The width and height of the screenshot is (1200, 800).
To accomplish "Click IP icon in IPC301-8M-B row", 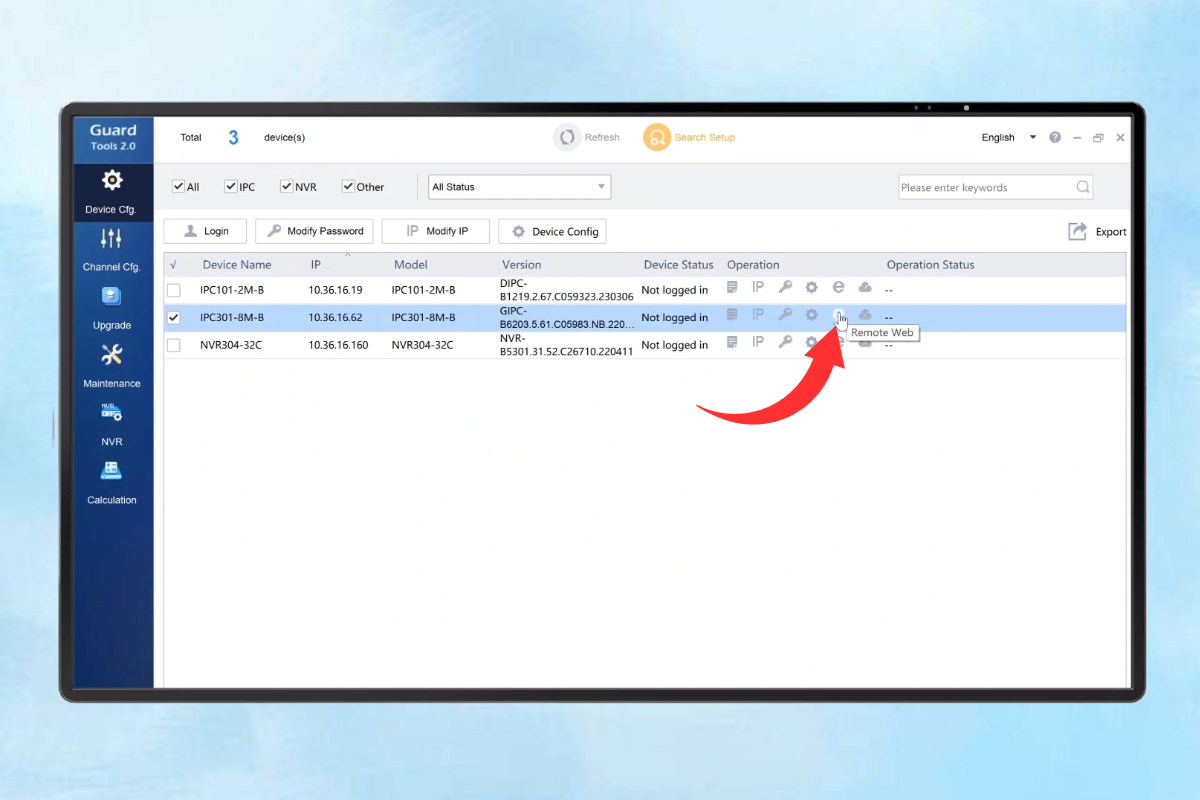I will [x=758, y=315].
